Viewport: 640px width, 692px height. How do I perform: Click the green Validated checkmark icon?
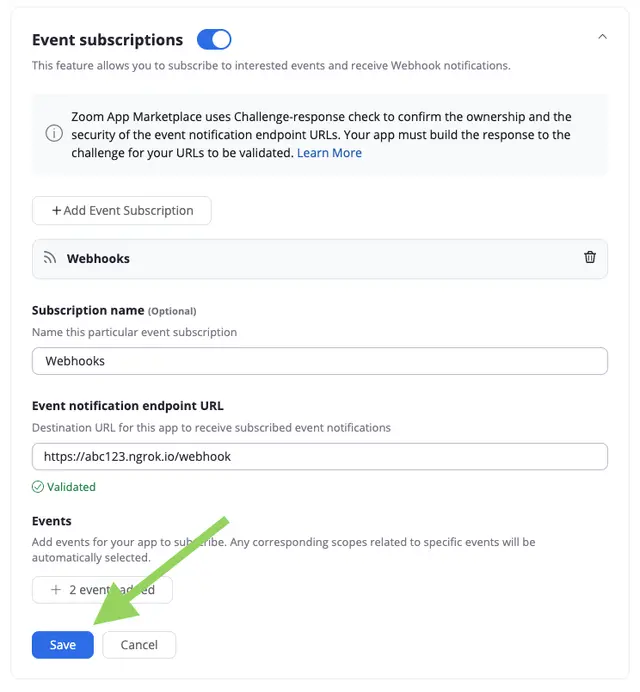(38, 487)
